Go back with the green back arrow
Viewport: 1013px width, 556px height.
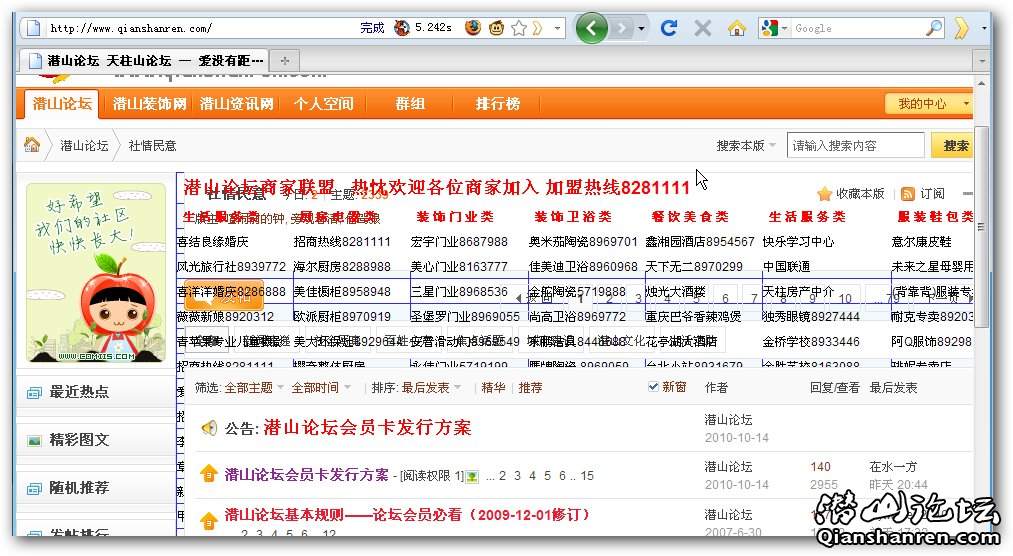[x=591, y=28]
